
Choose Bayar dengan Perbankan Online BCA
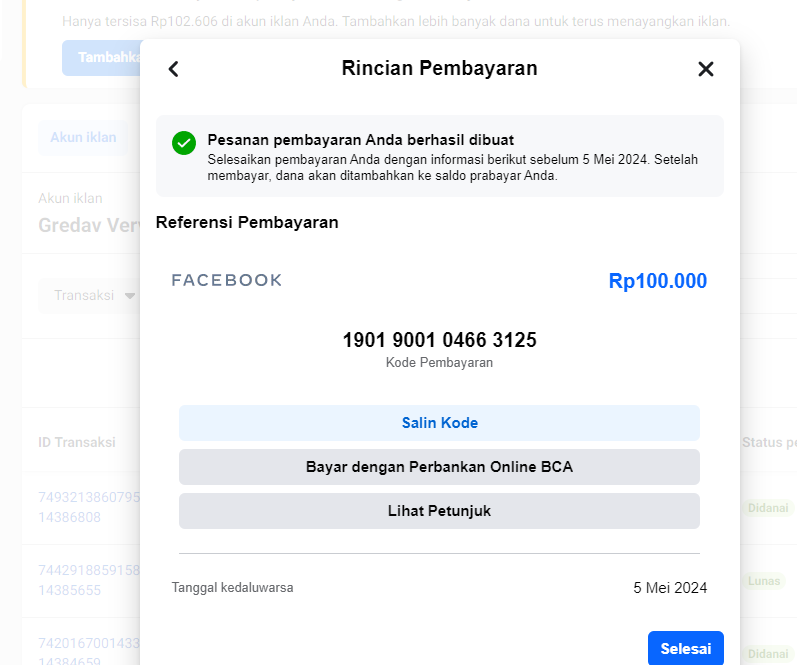[x=439, y=467]
